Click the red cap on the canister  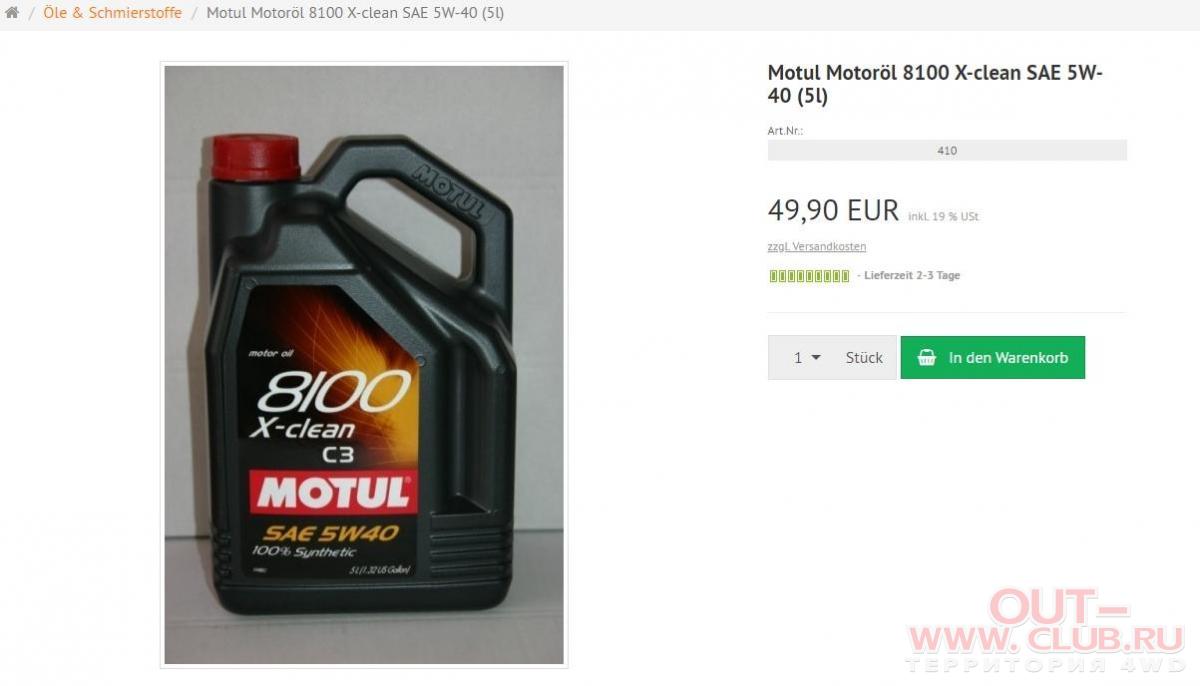coord(256,158)
